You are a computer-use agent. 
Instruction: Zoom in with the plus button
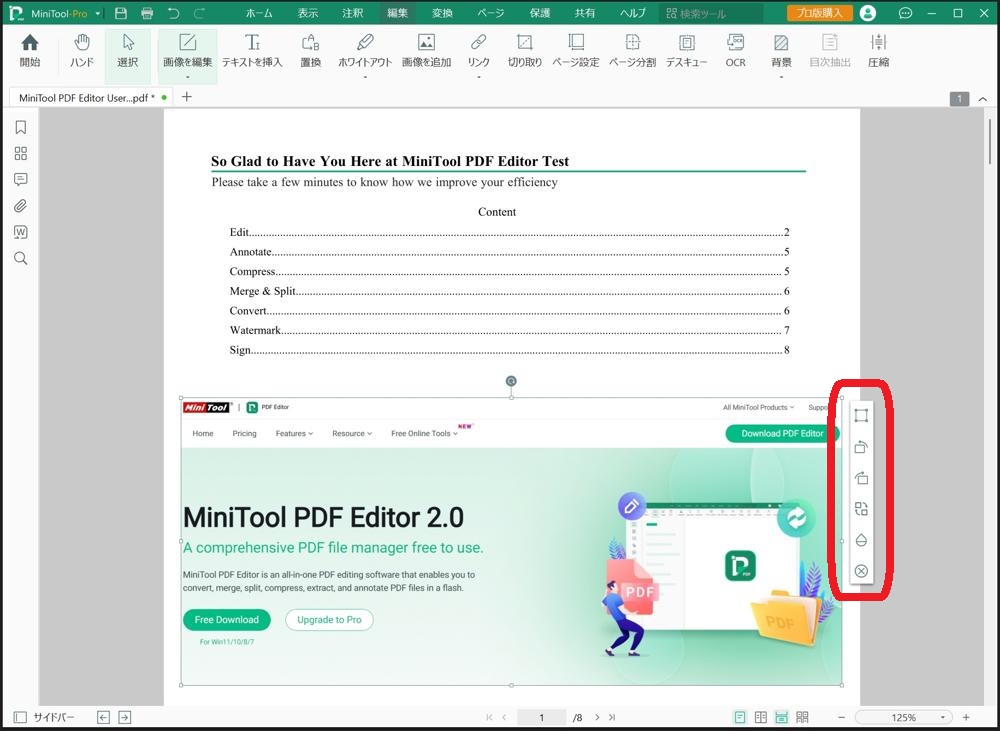[966, 717]
